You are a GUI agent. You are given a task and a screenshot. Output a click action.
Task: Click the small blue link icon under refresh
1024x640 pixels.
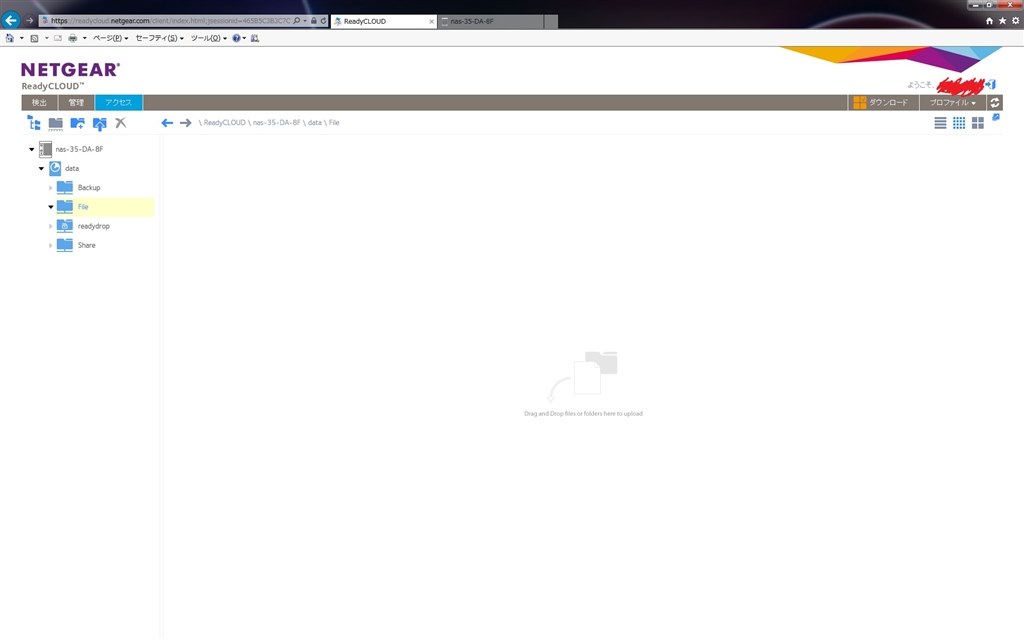coord(996,117)
